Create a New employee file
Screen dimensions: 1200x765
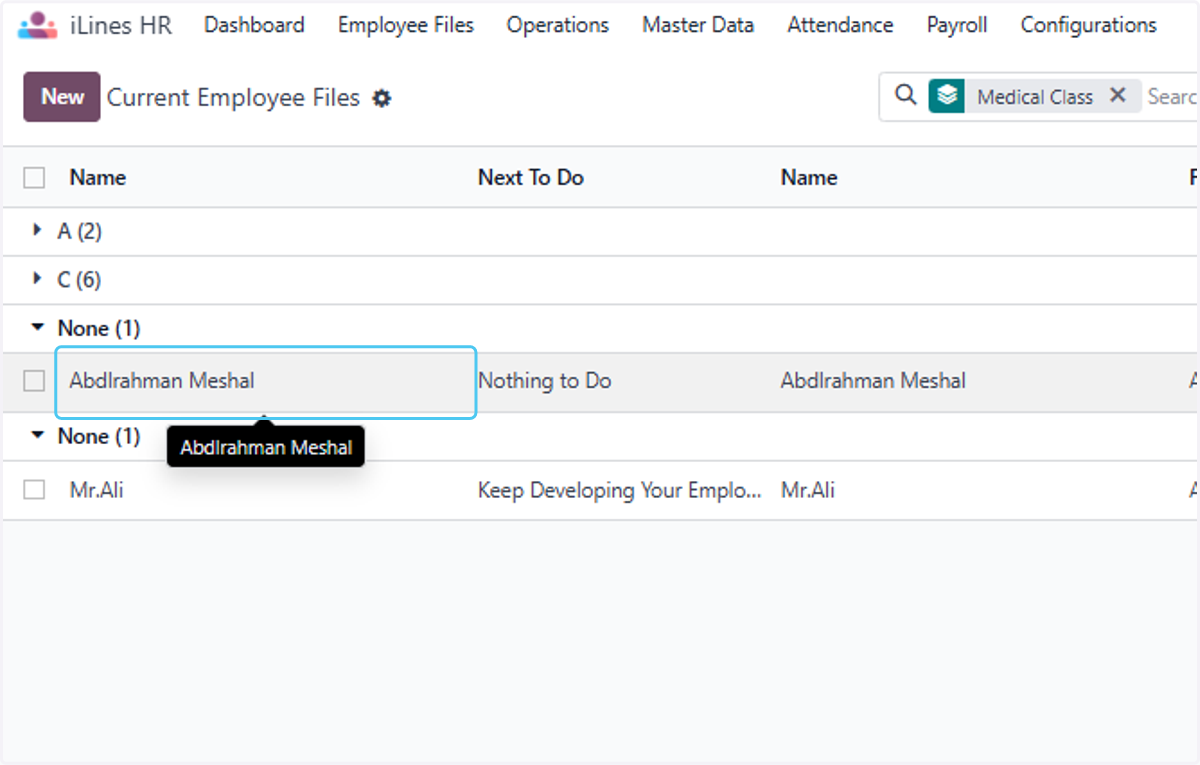tap(62, 97)
